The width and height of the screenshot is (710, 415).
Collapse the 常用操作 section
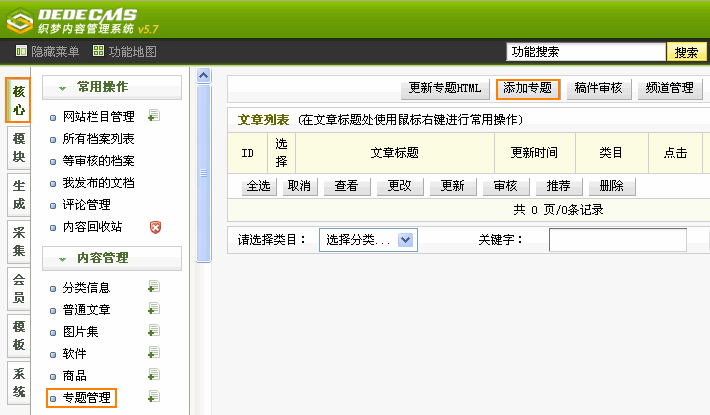tap(64, 87)
